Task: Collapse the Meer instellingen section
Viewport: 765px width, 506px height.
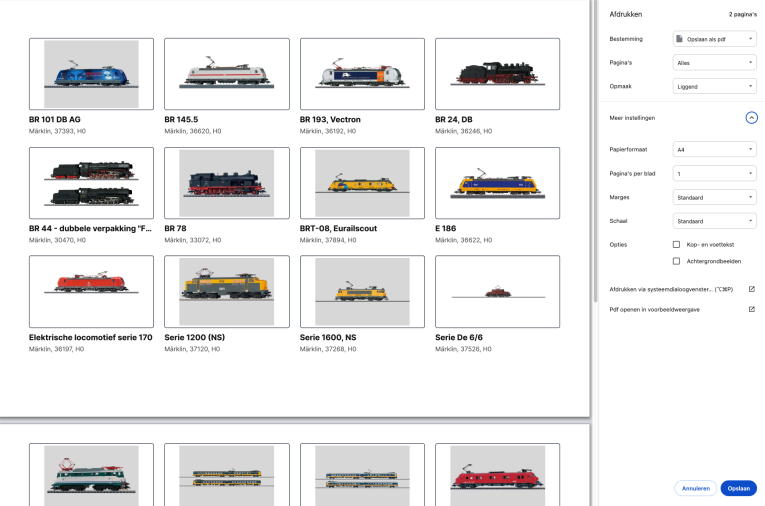Action: pyautogui.click(x=751, y=117)
